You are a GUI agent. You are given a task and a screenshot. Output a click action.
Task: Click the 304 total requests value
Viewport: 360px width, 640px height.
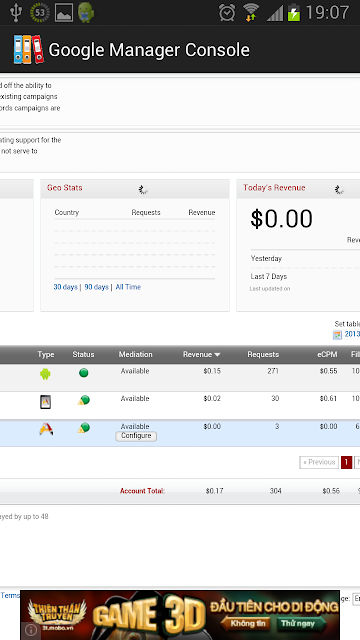click(276, 491)
